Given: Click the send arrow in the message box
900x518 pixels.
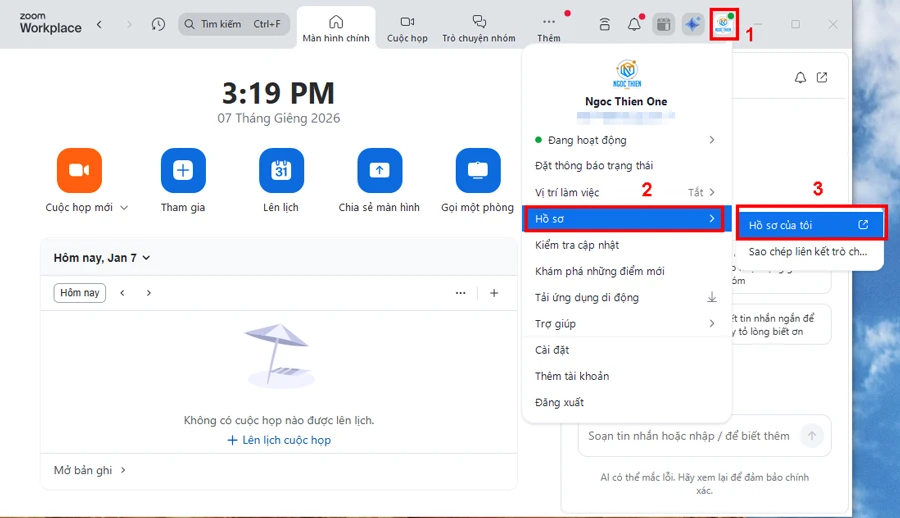Looking at the screenshot, I should click(x=812, y=436).
